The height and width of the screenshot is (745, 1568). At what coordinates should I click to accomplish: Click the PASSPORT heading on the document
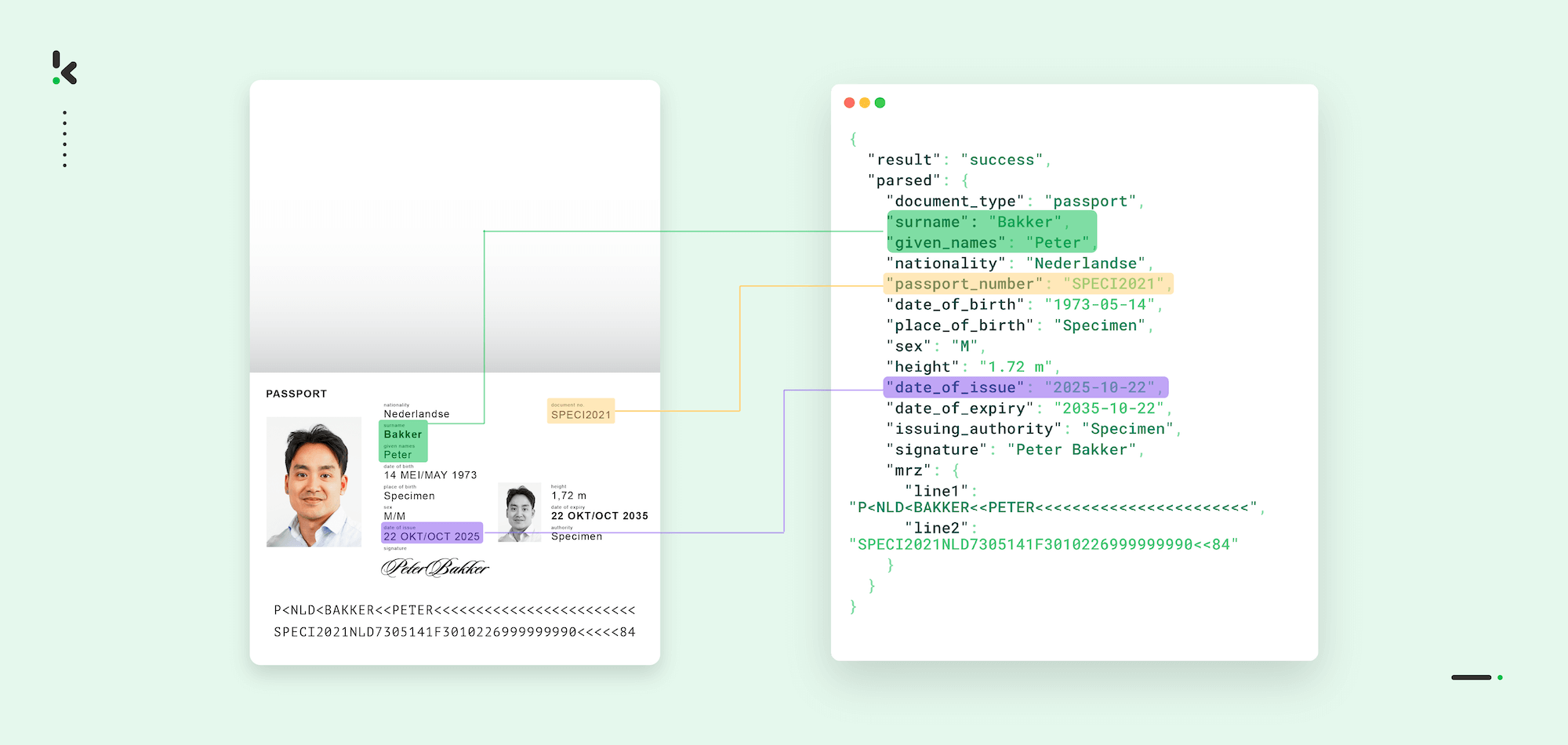coord(296,394)
